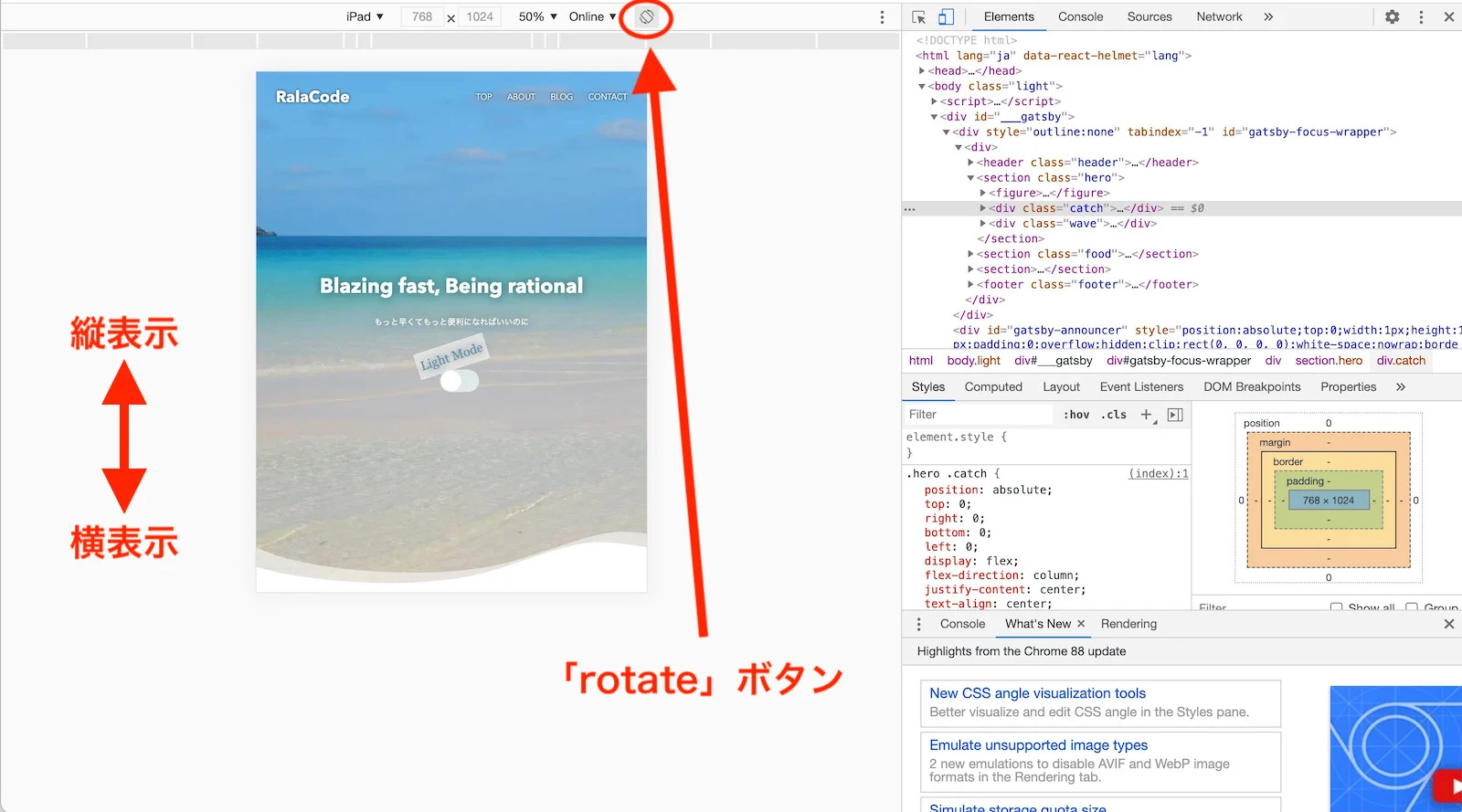Open the Layout tab
The image size is (1462, 812).
pyautogui.click(x=1061, y=387)
